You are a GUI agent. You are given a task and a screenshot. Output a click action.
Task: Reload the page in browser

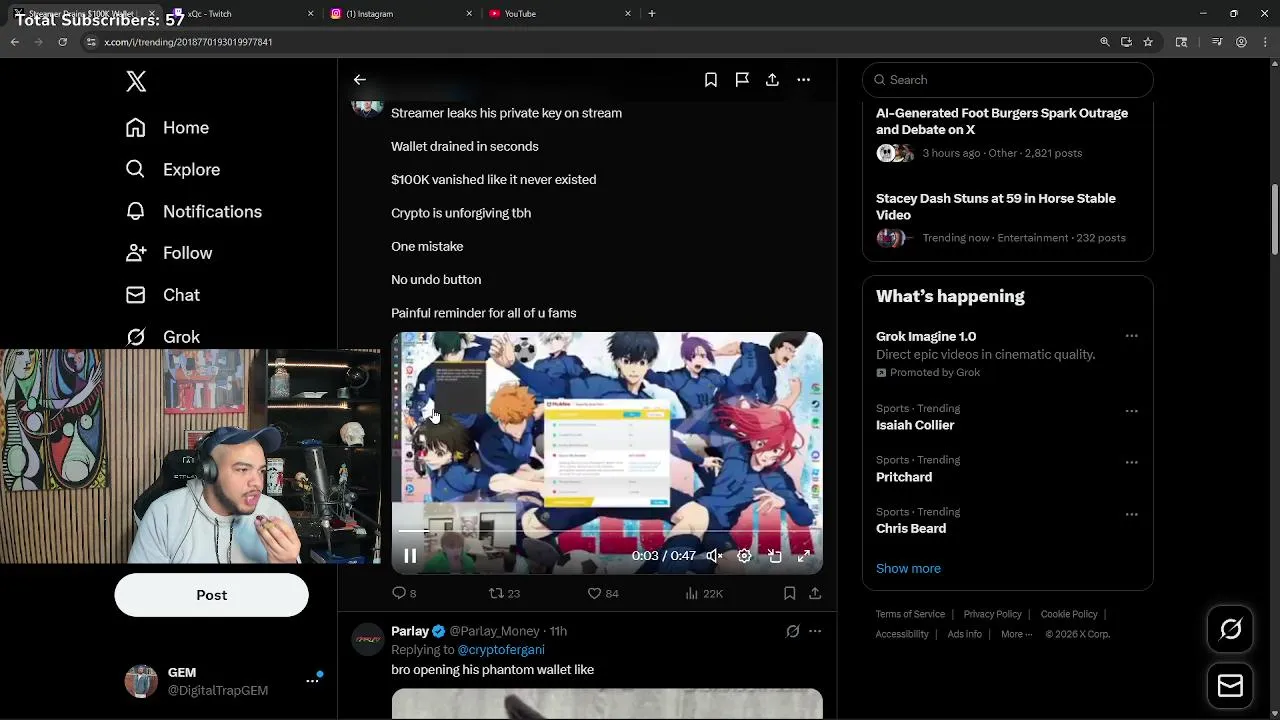(62, 42)
